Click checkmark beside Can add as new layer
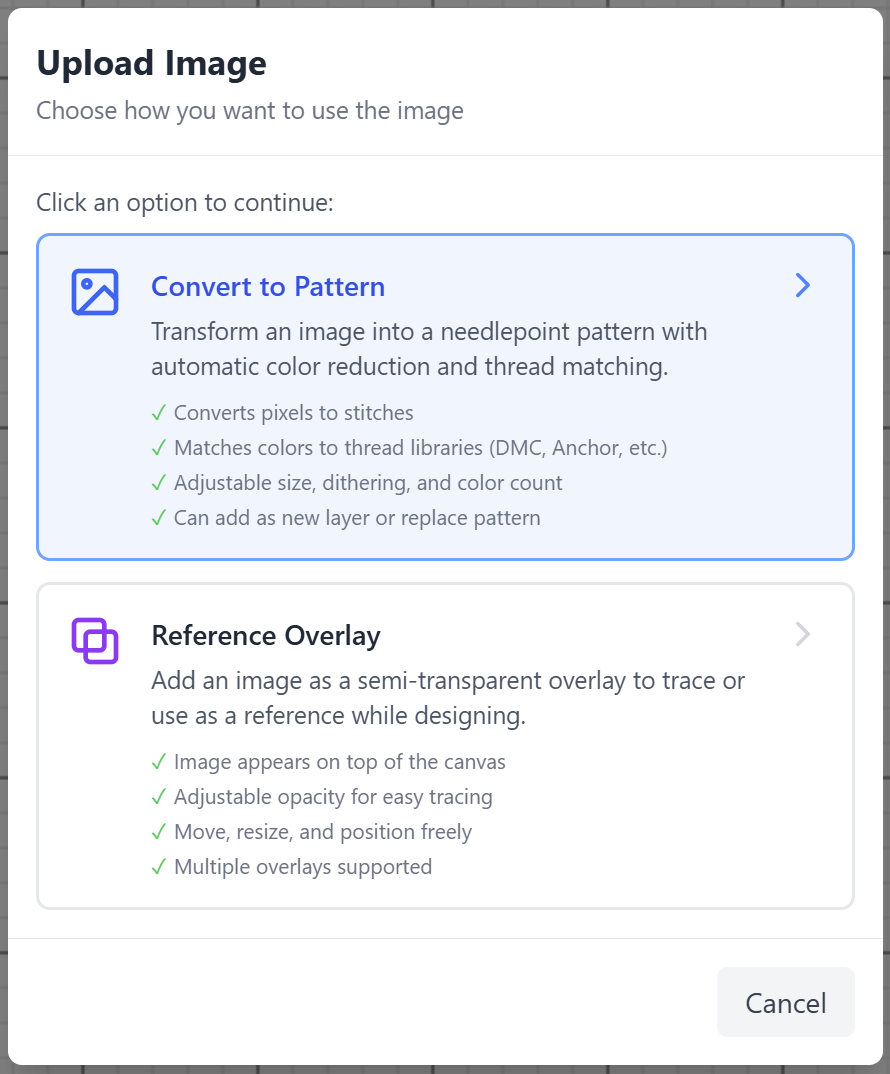Viewport: 890px width, 1074px height. (x=158, y=518)
